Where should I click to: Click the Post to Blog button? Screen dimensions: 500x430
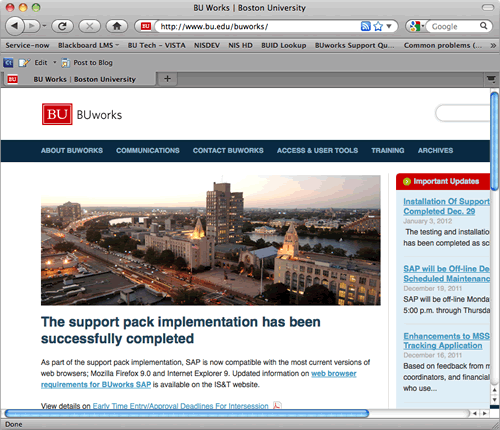coord(87,63)
